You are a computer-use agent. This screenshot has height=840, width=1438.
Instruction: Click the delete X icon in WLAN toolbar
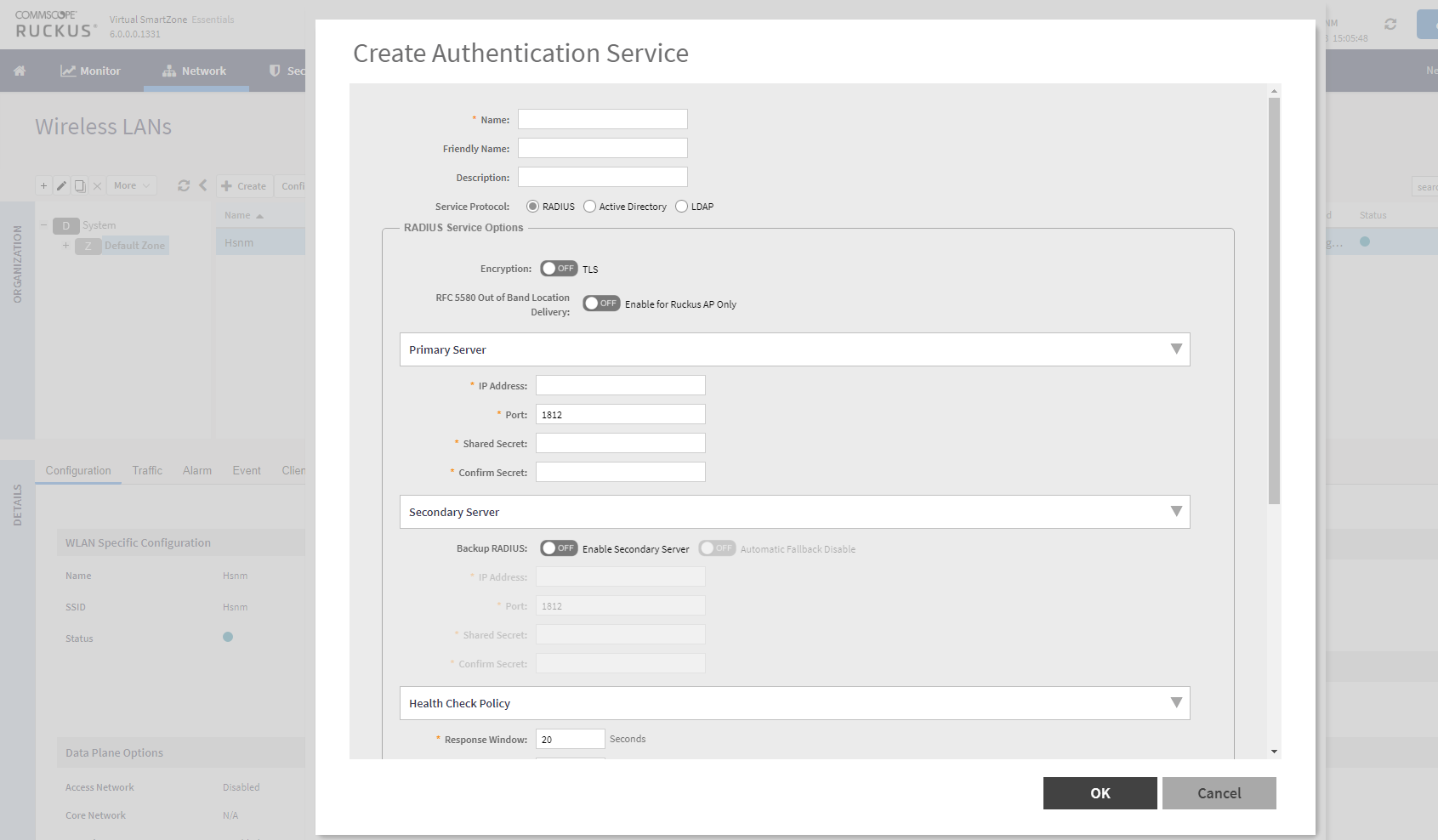tap(97, 185)
